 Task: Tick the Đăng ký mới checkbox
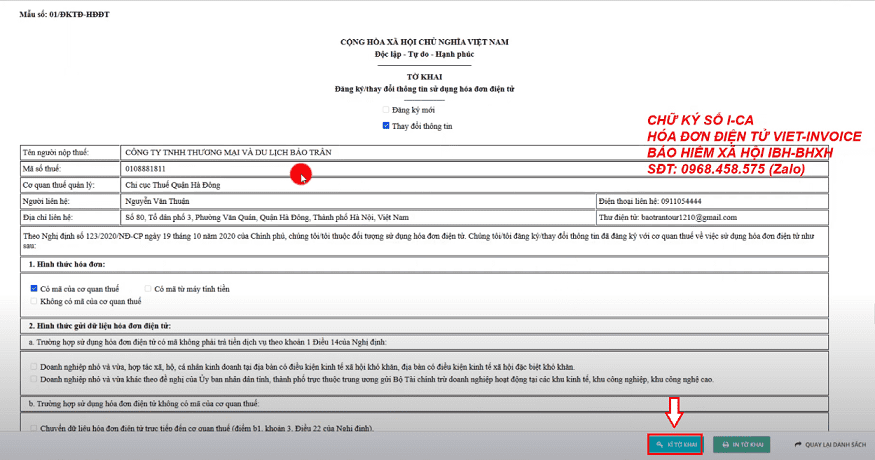pos(386,110)
